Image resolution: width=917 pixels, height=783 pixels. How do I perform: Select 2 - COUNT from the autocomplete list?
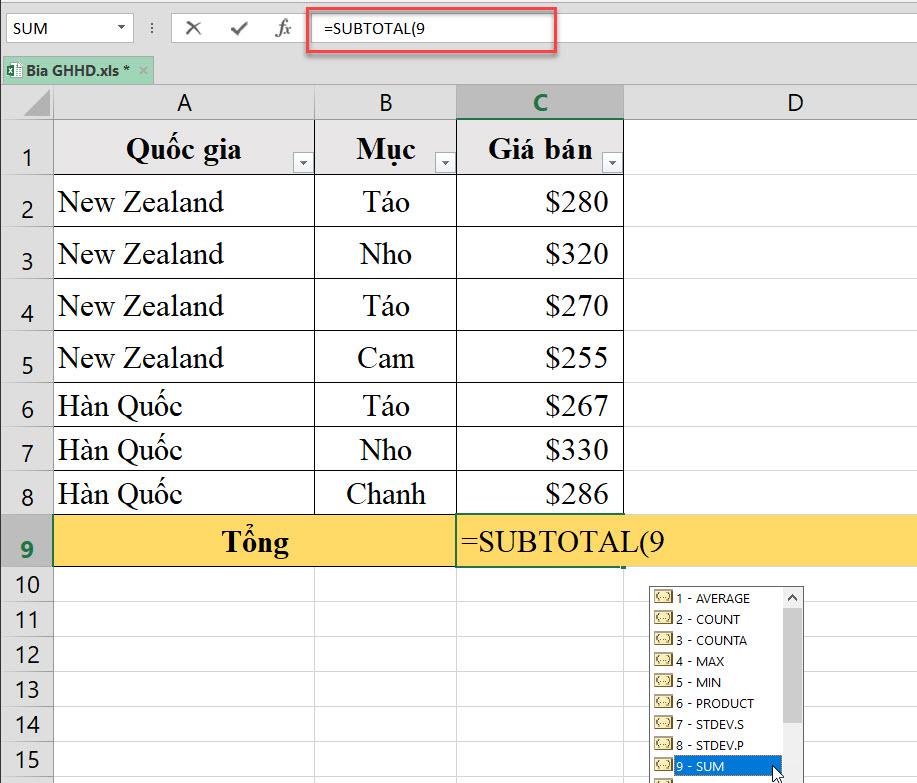pyautogui.click(x=703, y=619)
